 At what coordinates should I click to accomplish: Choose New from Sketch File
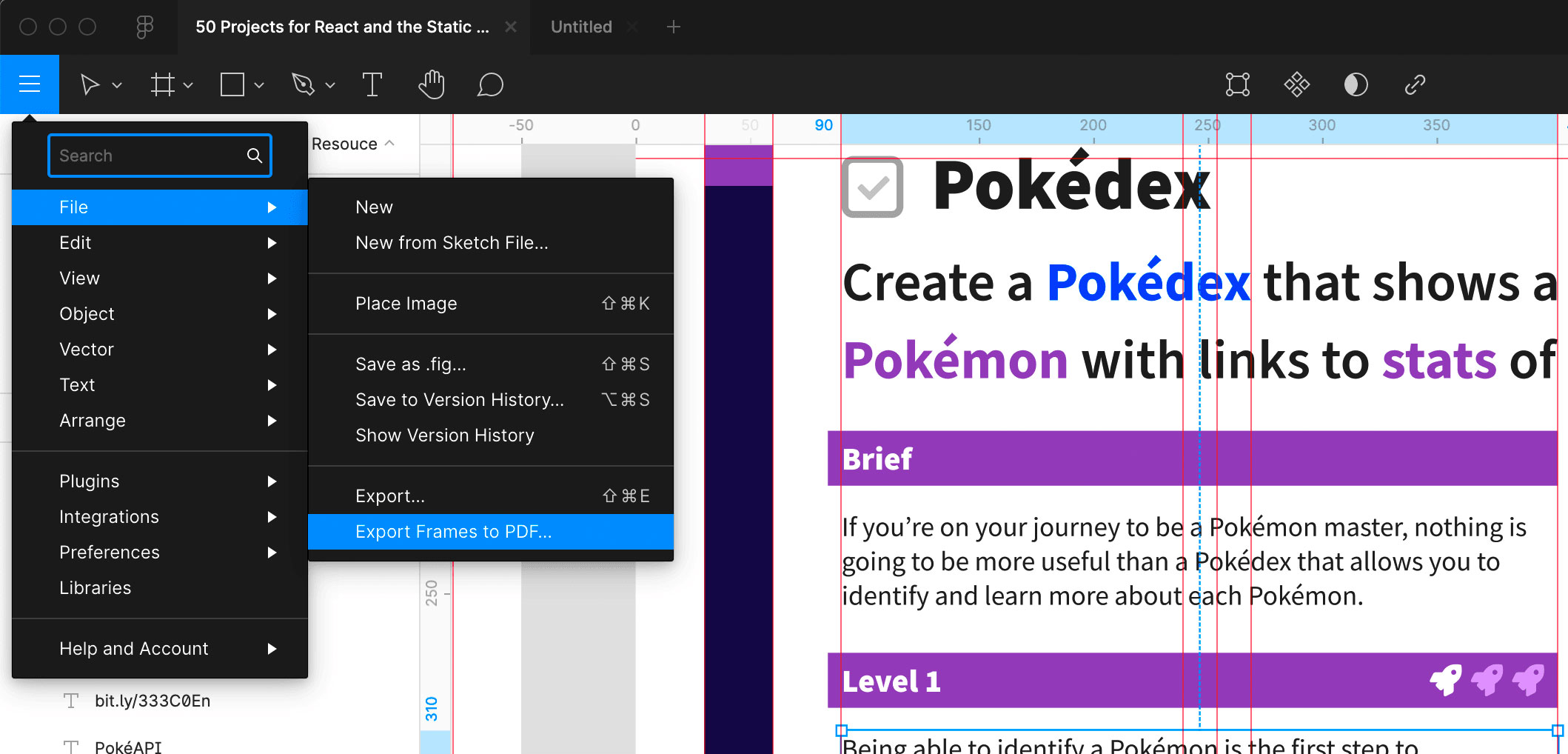coord(491,243)
